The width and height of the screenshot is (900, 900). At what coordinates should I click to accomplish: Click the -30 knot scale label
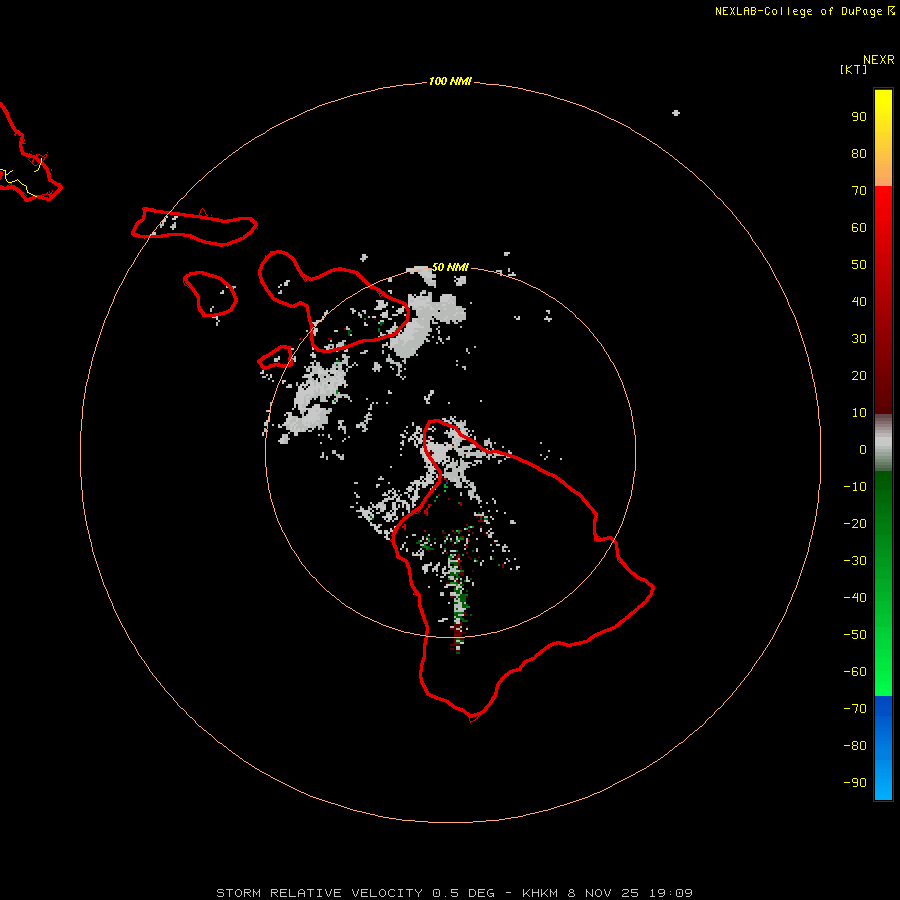[x=855, y=561]
